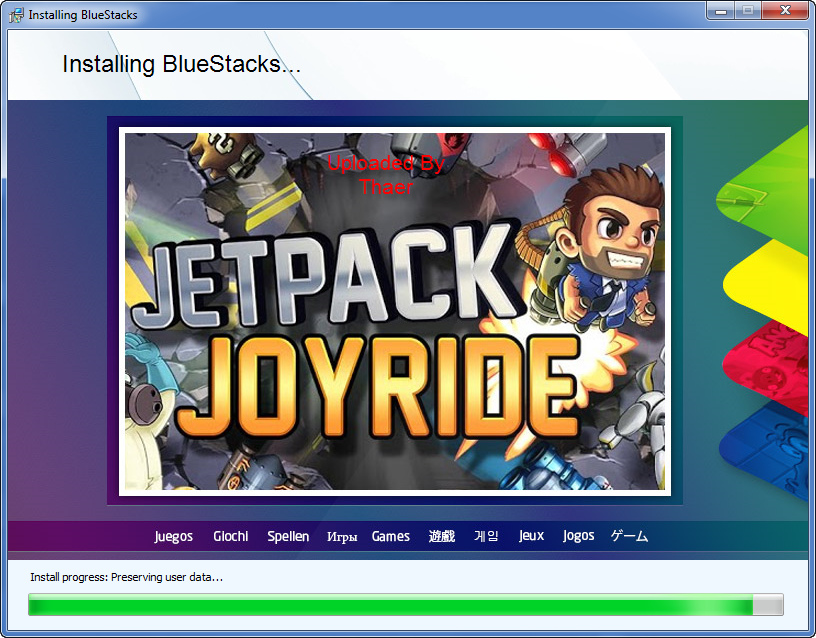Image resolution: width=816 pixels, height=638 pixels.
Task: Click the Japanese 'ゲーム' label
Action: 629,536
